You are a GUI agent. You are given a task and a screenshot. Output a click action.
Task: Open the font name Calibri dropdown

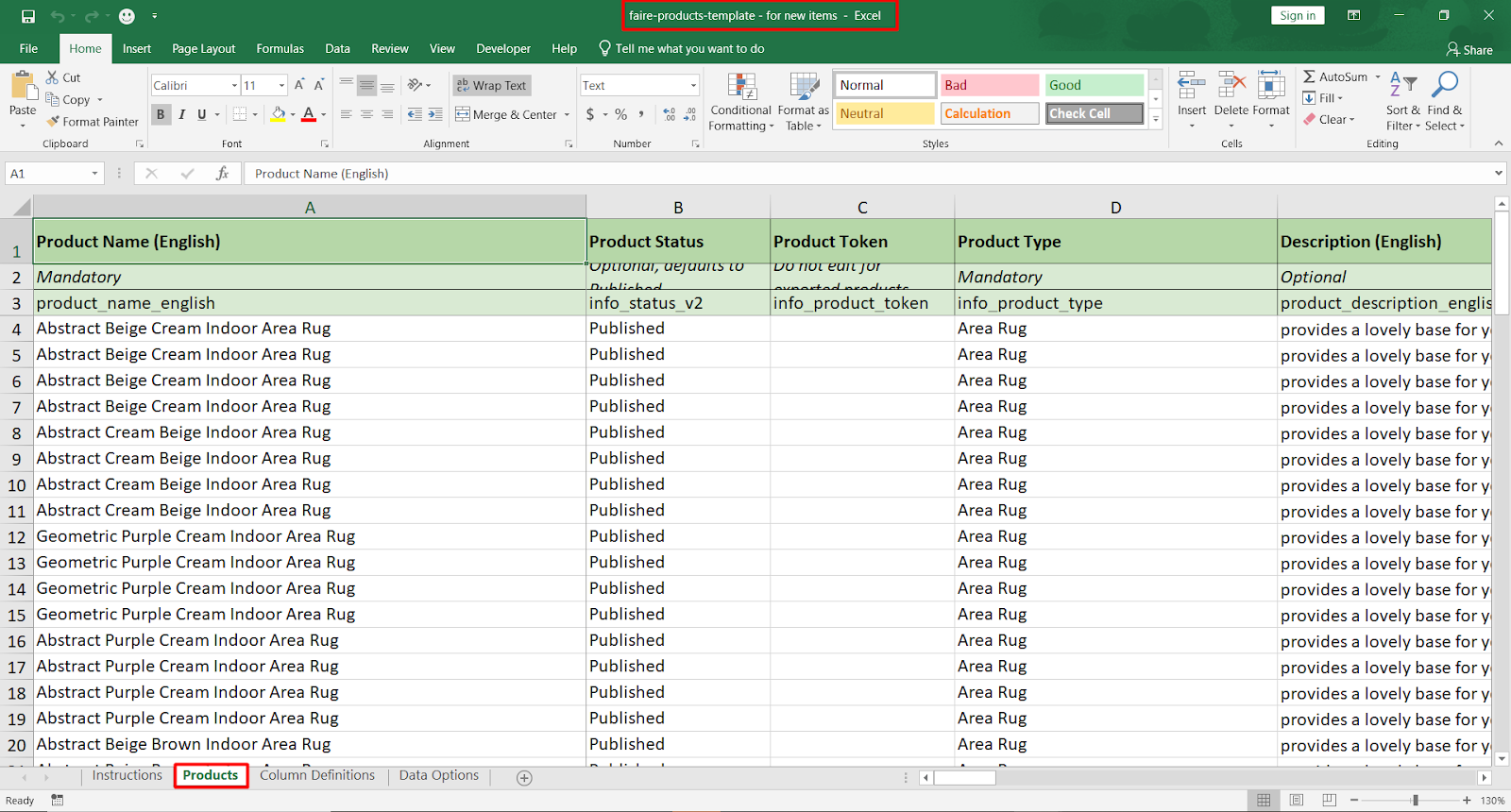click(234, 86)
